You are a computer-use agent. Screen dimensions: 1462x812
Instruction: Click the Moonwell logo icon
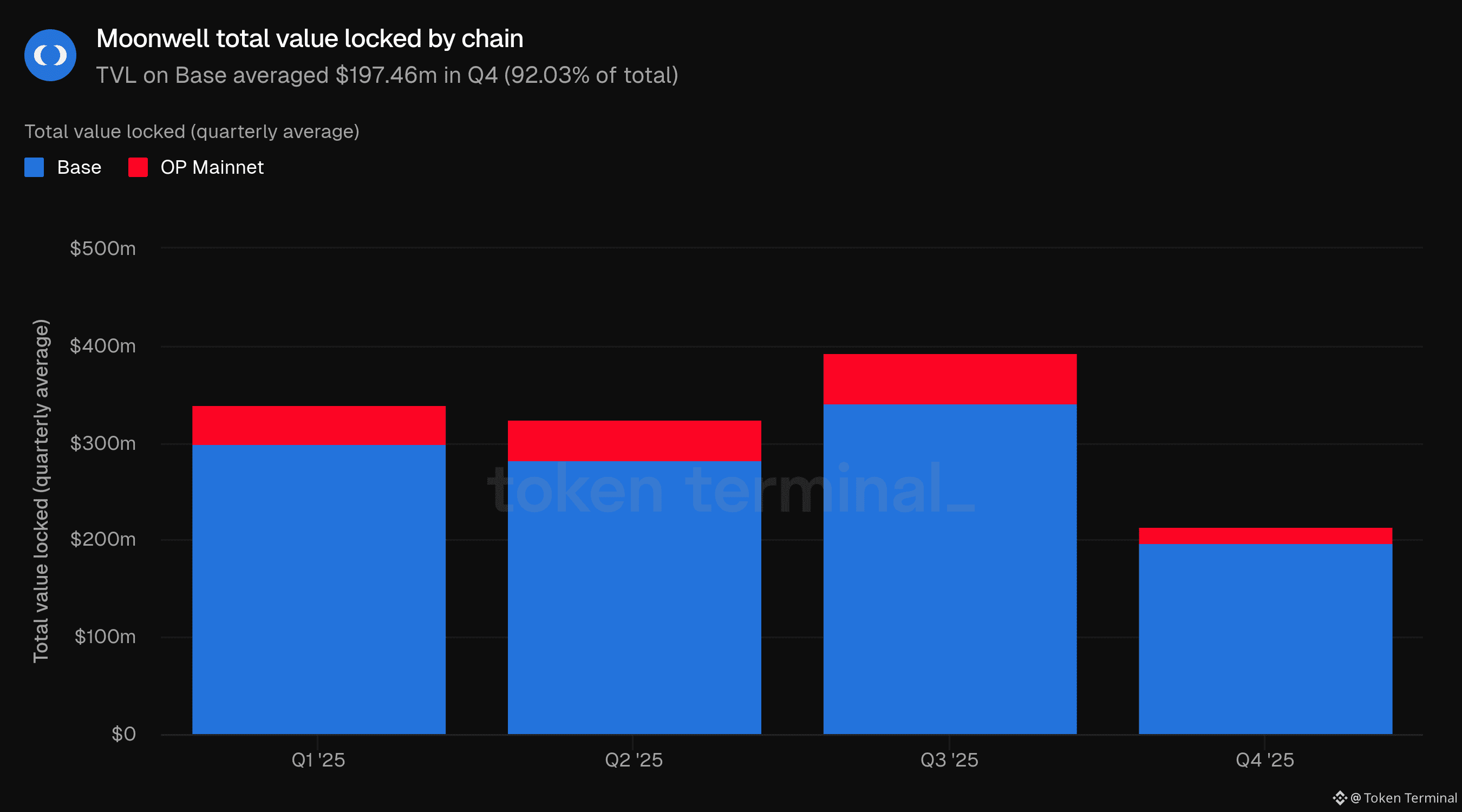50,55
